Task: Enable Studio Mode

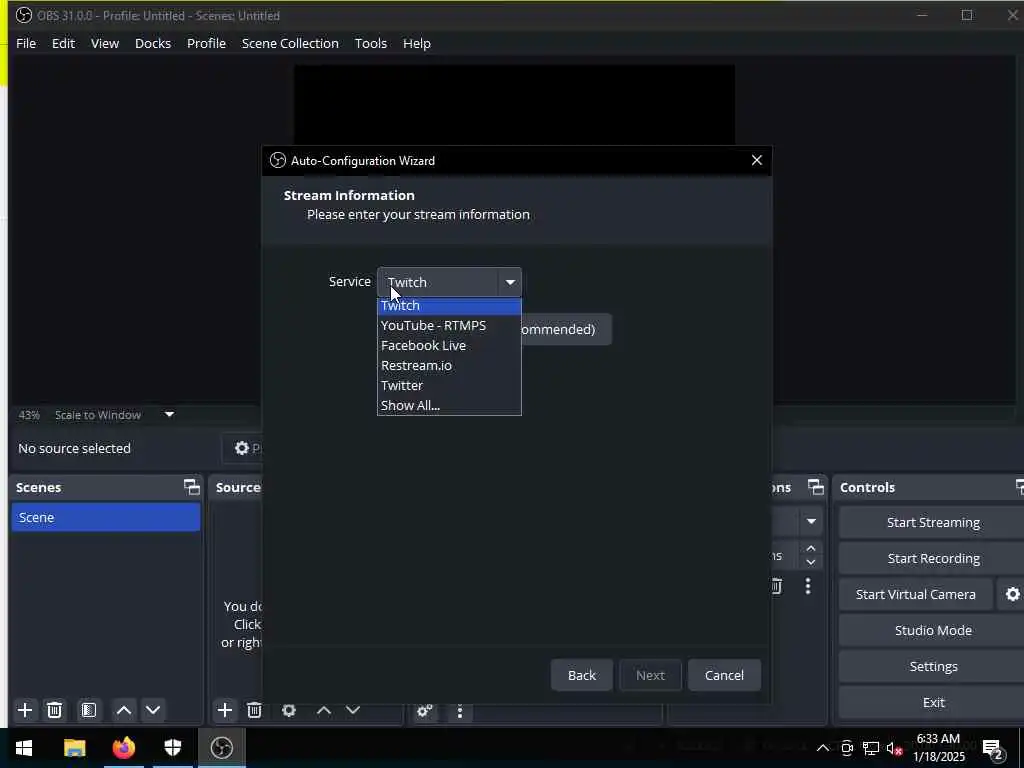Action: tap(933, 630)
